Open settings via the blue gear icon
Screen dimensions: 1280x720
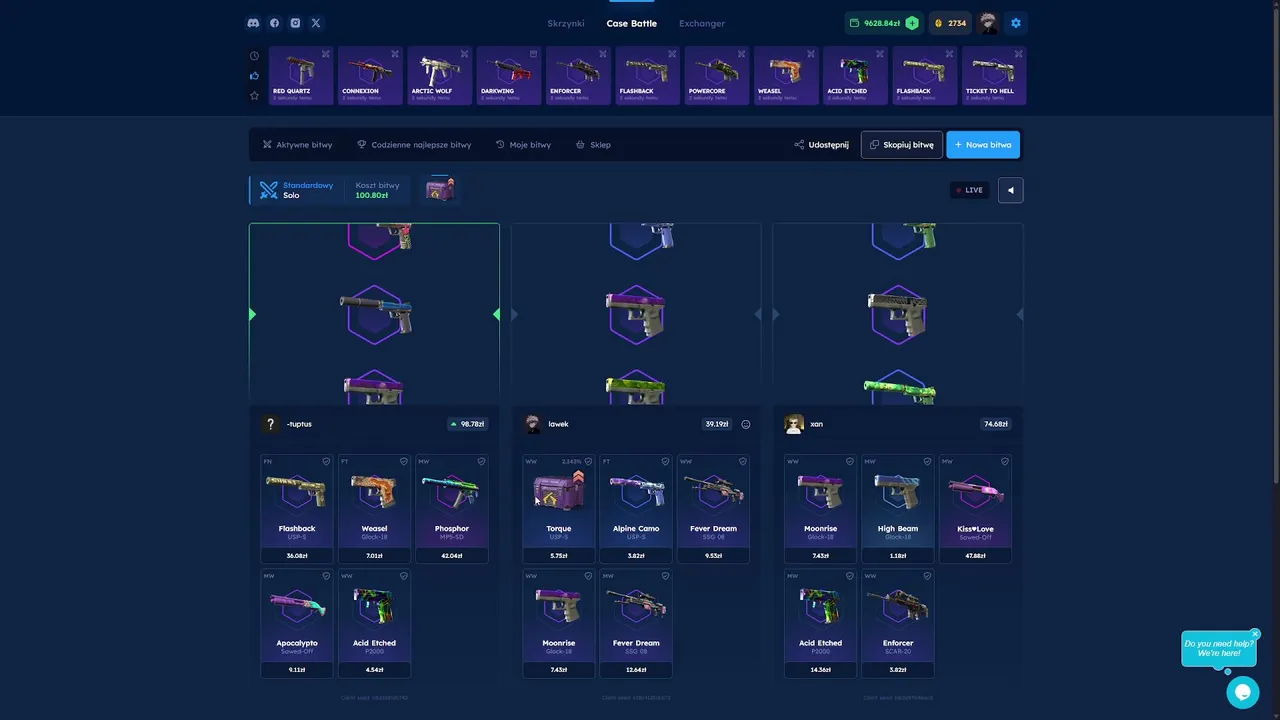(x=1016, y=23)
